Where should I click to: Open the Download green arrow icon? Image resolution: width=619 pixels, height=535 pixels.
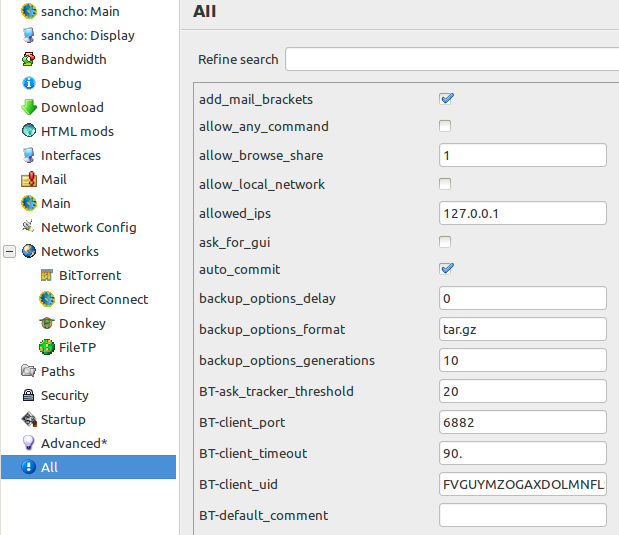click(x=28, y=107)
